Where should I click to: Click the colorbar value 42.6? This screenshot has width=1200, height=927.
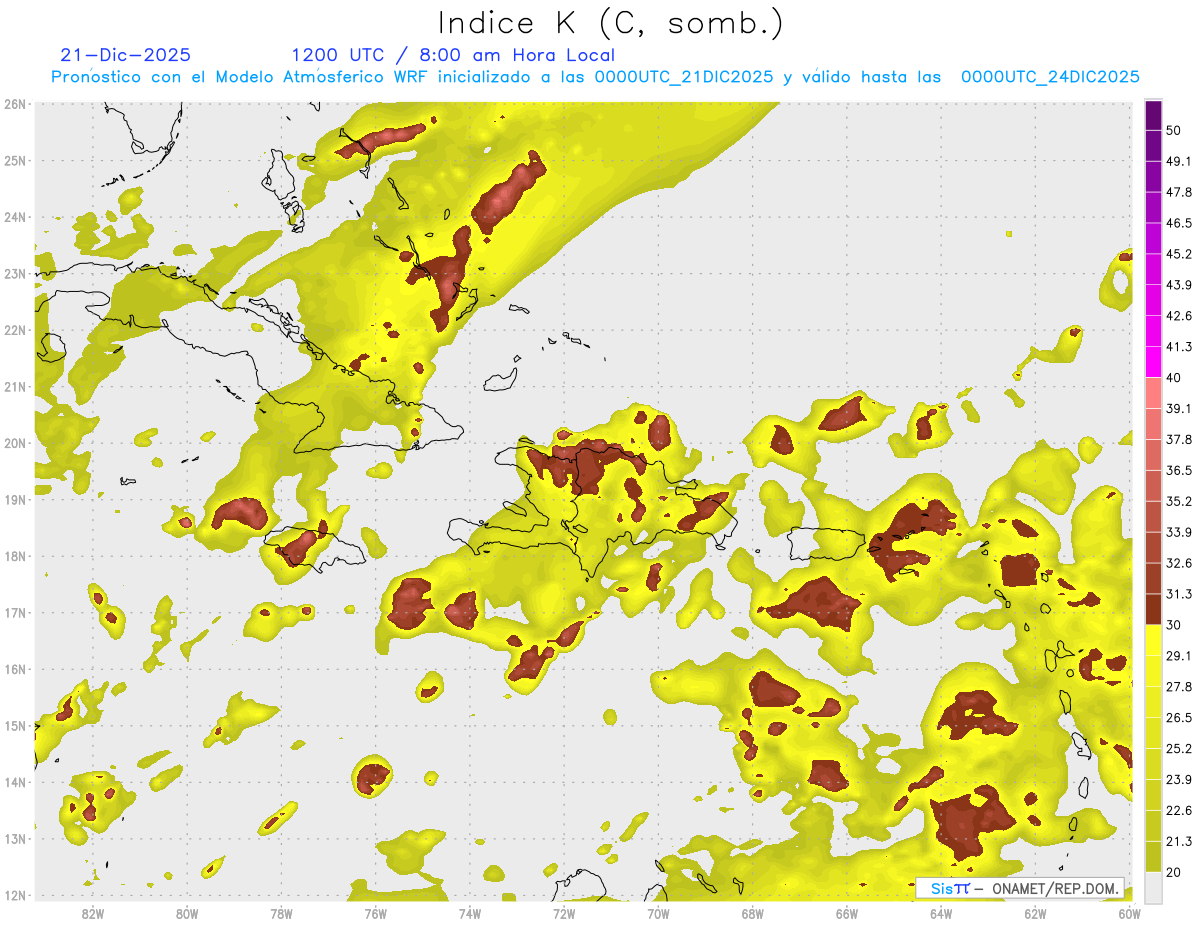click(1179, 316)
